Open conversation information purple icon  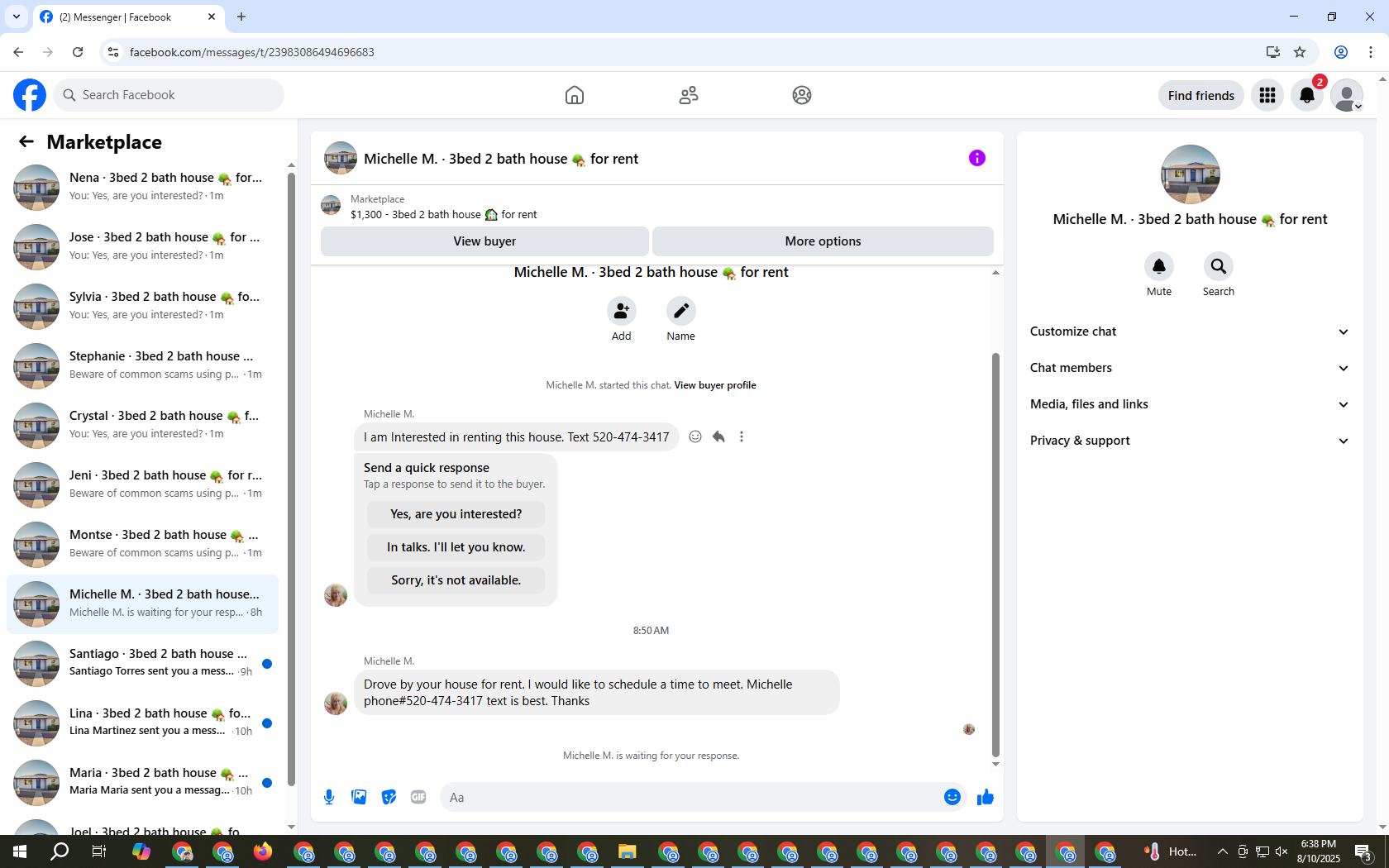pos(977,158)
